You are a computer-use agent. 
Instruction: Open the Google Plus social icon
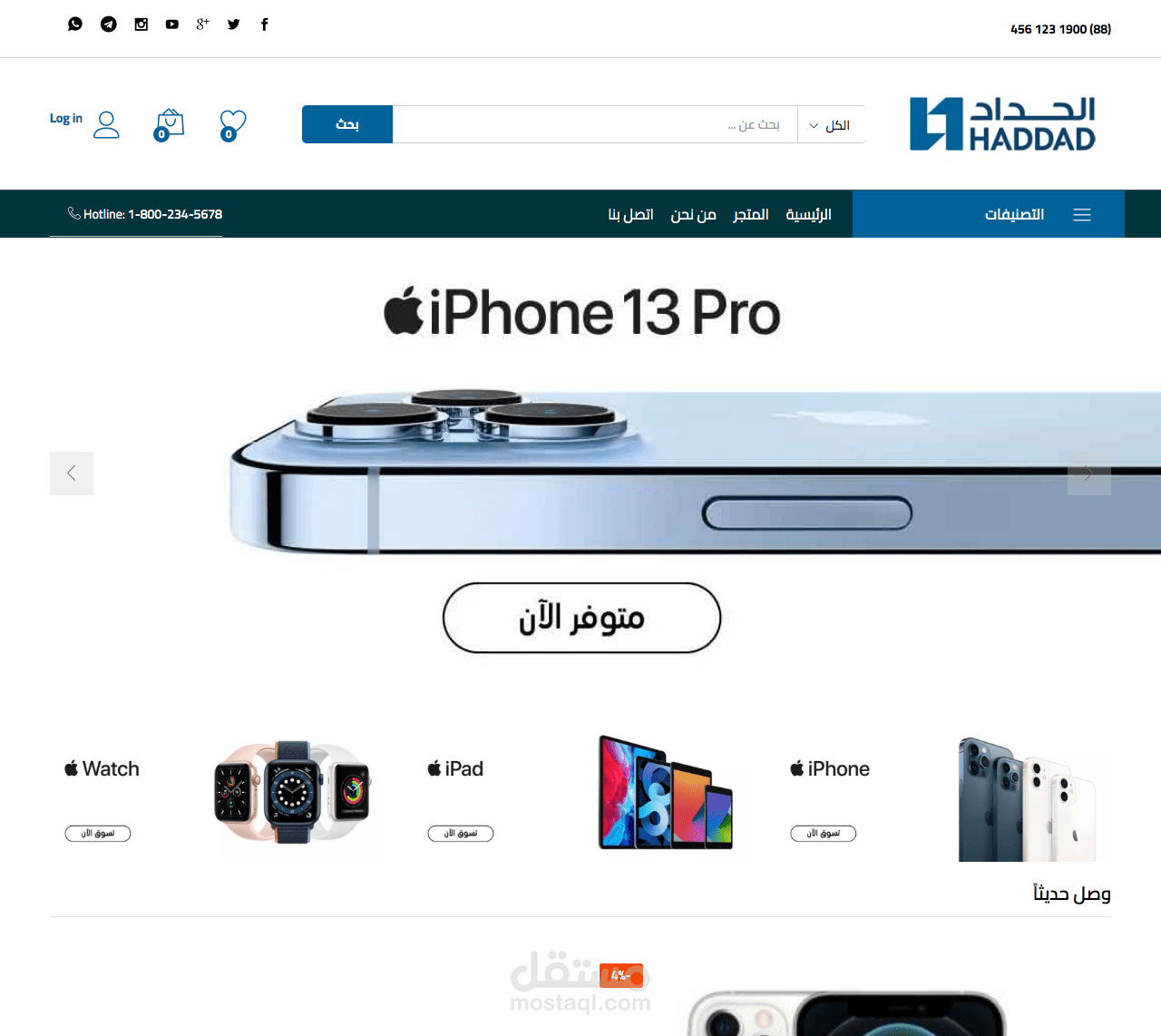click(x=202, y=24)
